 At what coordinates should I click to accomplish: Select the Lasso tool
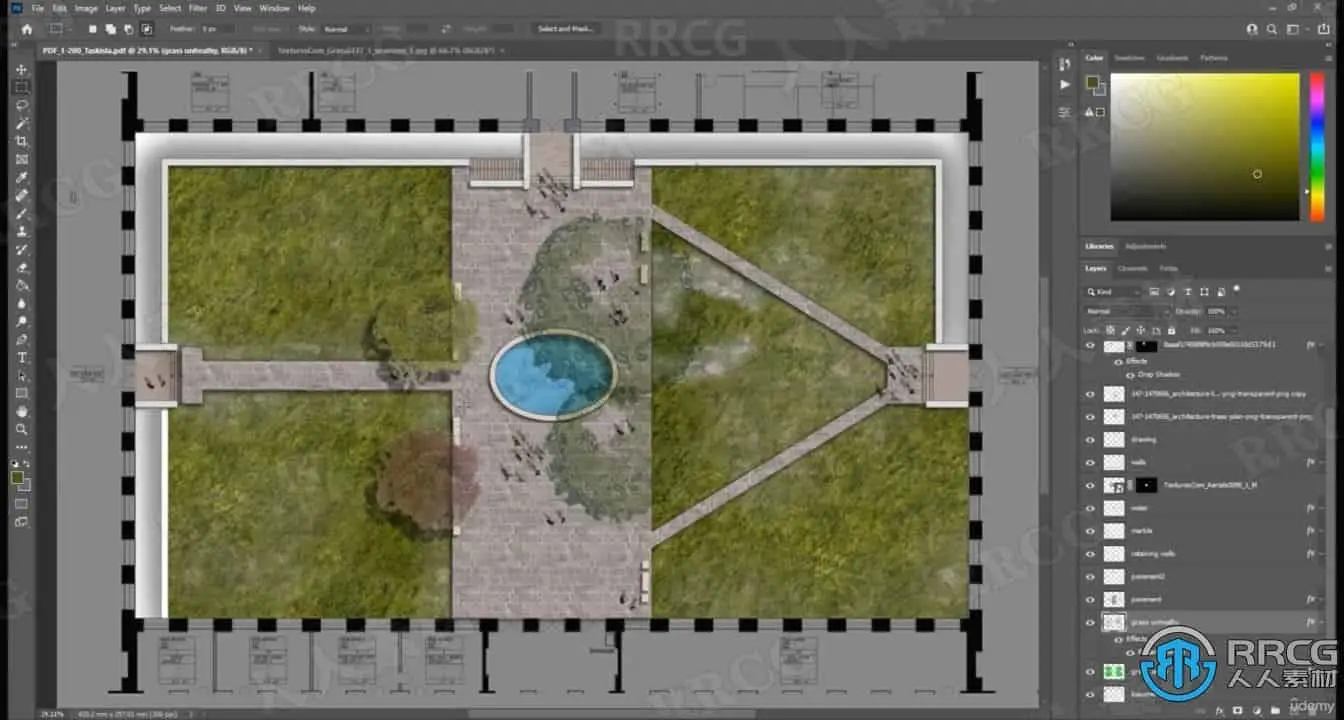(22, 105)
